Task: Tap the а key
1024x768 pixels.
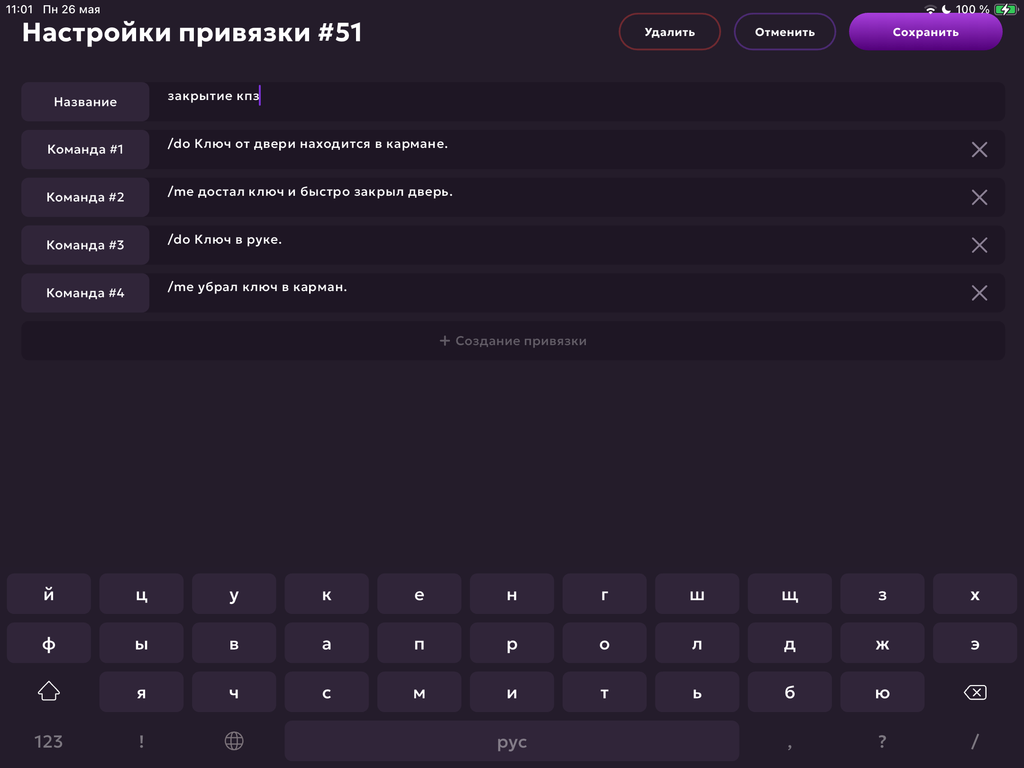Action: point(327,643)
